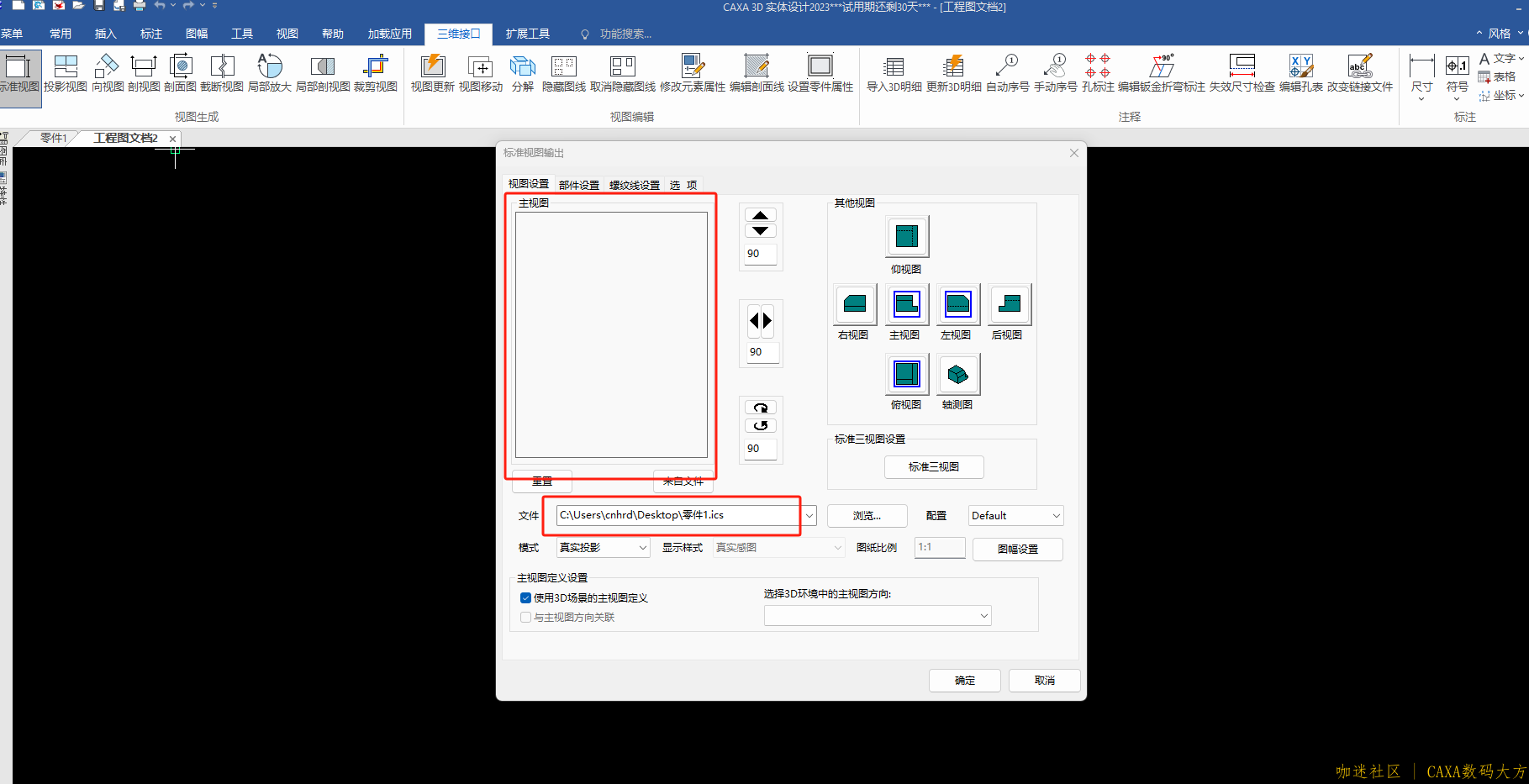
Task: Click the 裁剪视图 crop view tool
Action: pos(376,74)
